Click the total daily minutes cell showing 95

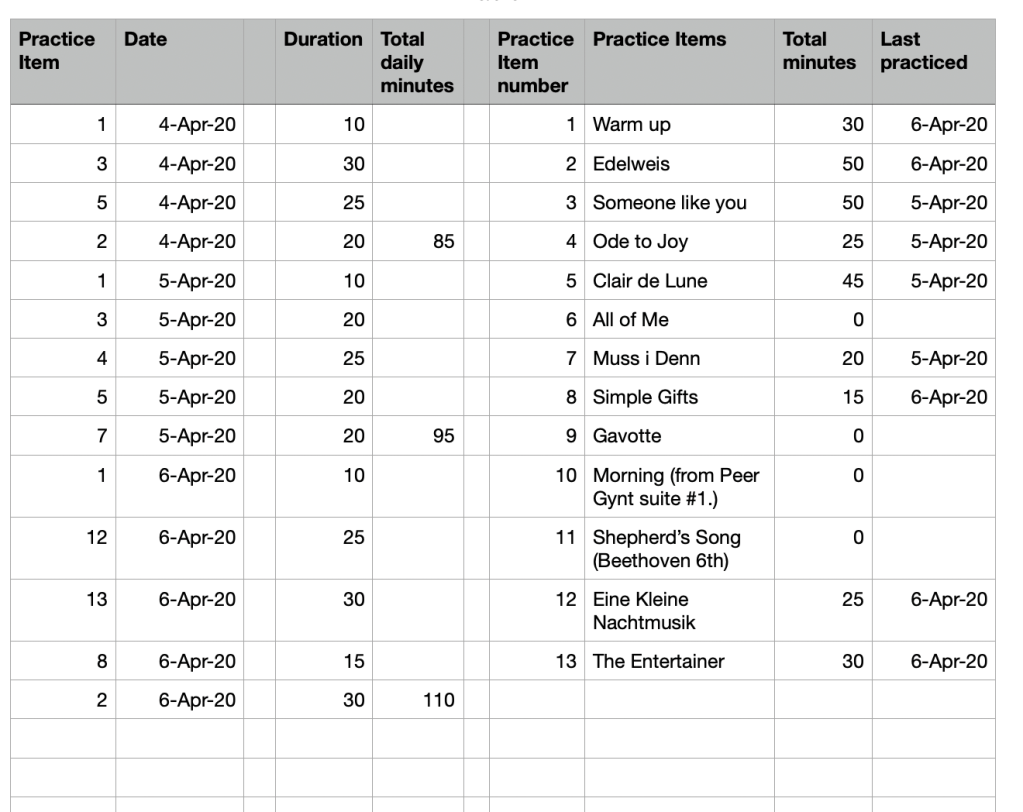[x=417, y=437]
